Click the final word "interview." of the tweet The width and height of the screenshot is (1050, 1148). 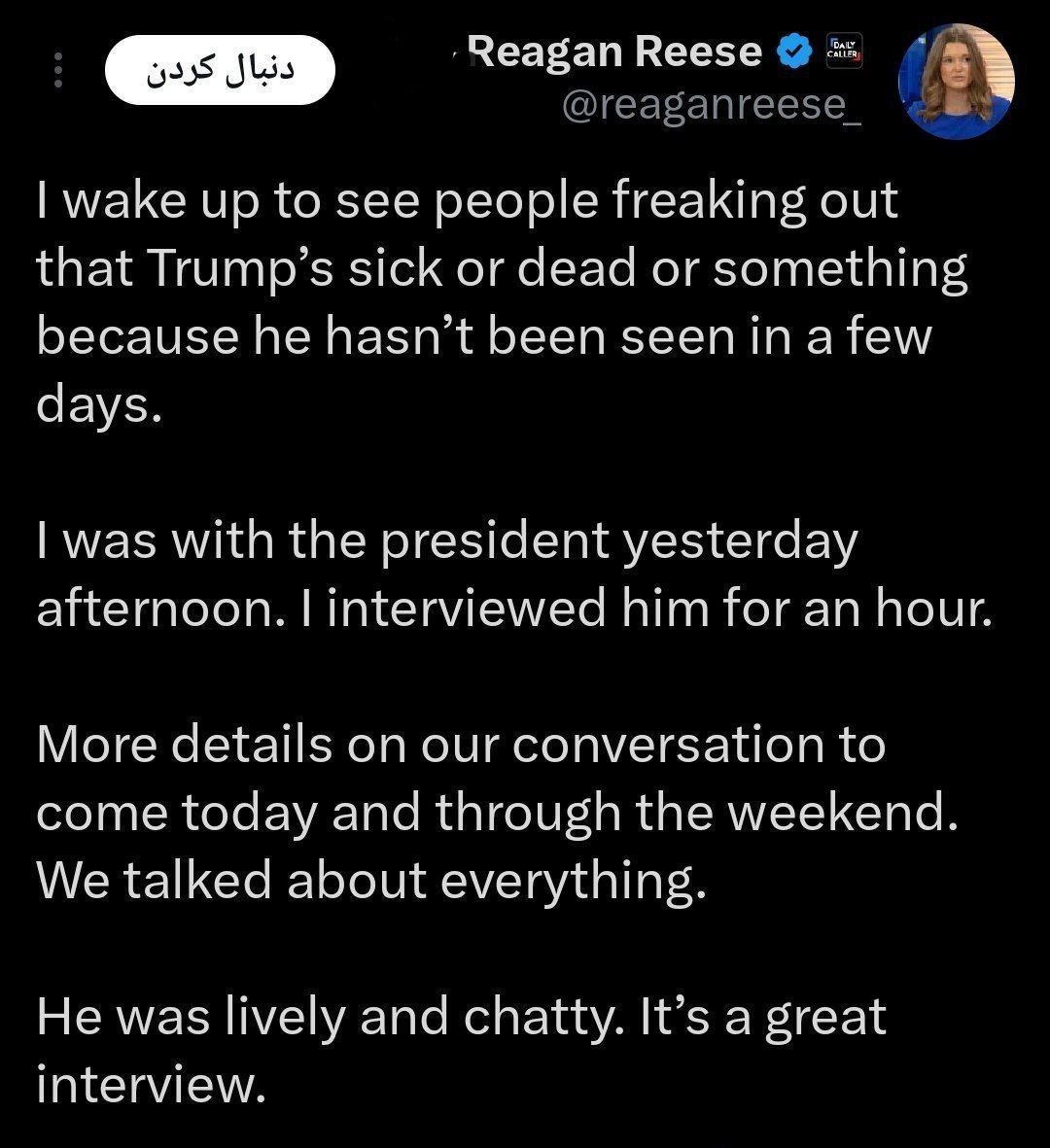tap(152, 1085)
